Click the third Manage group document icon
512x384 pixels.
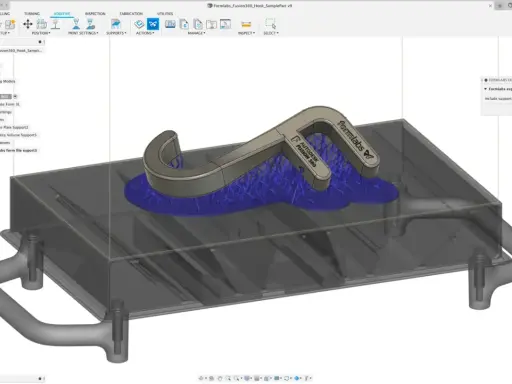click(198, 24)
